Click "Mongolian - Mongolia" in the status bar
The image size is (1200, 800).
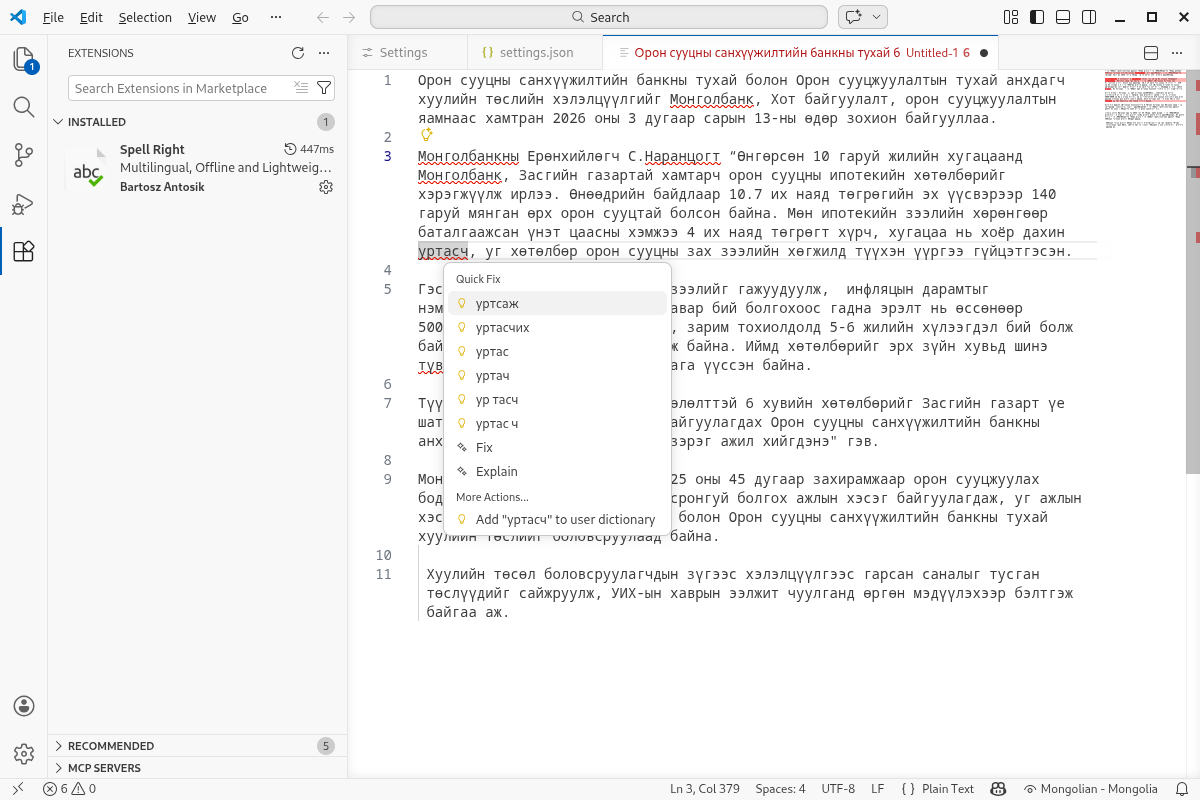click(1090, 788)
